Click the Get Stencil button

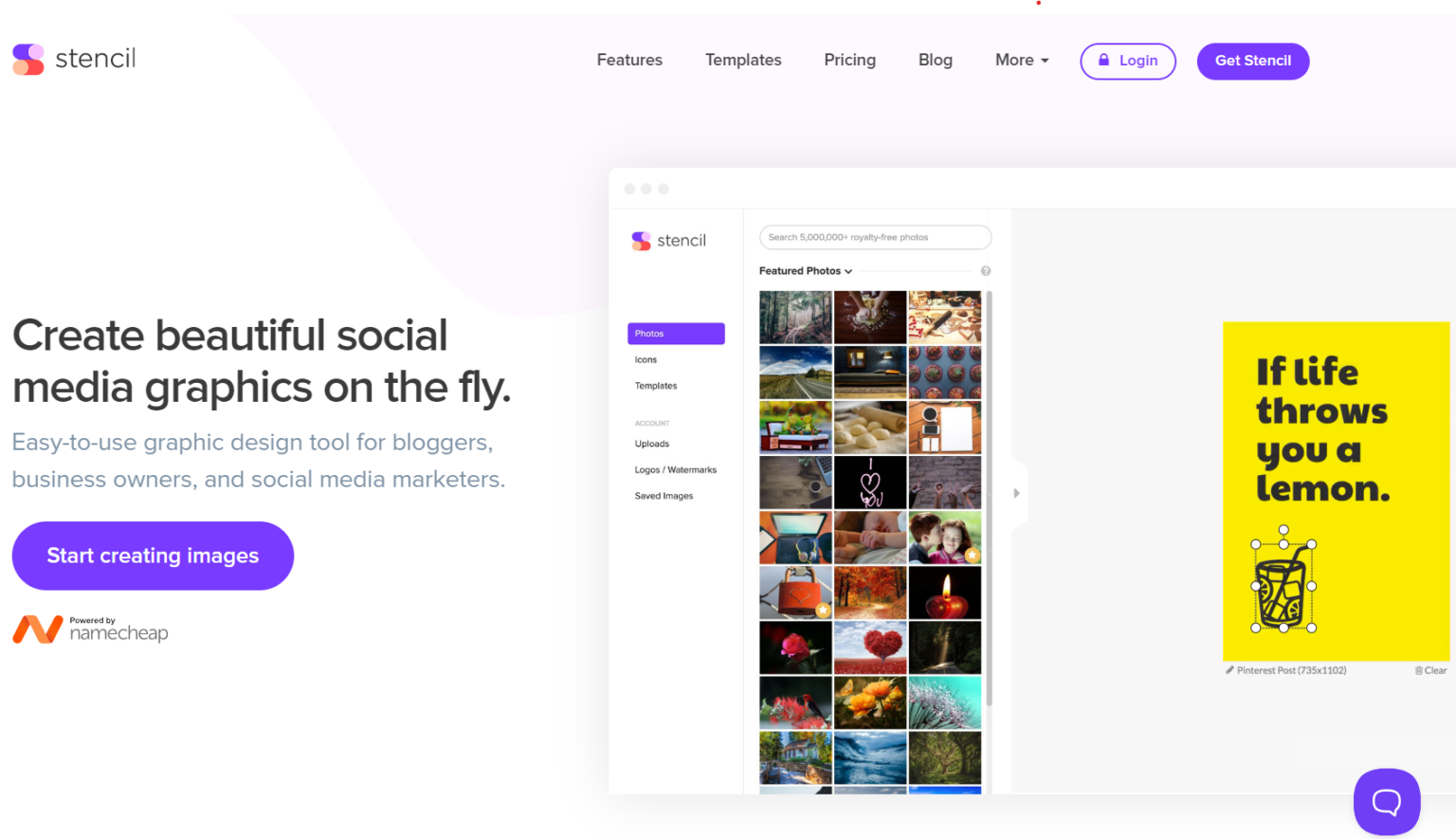(1252, 61)
